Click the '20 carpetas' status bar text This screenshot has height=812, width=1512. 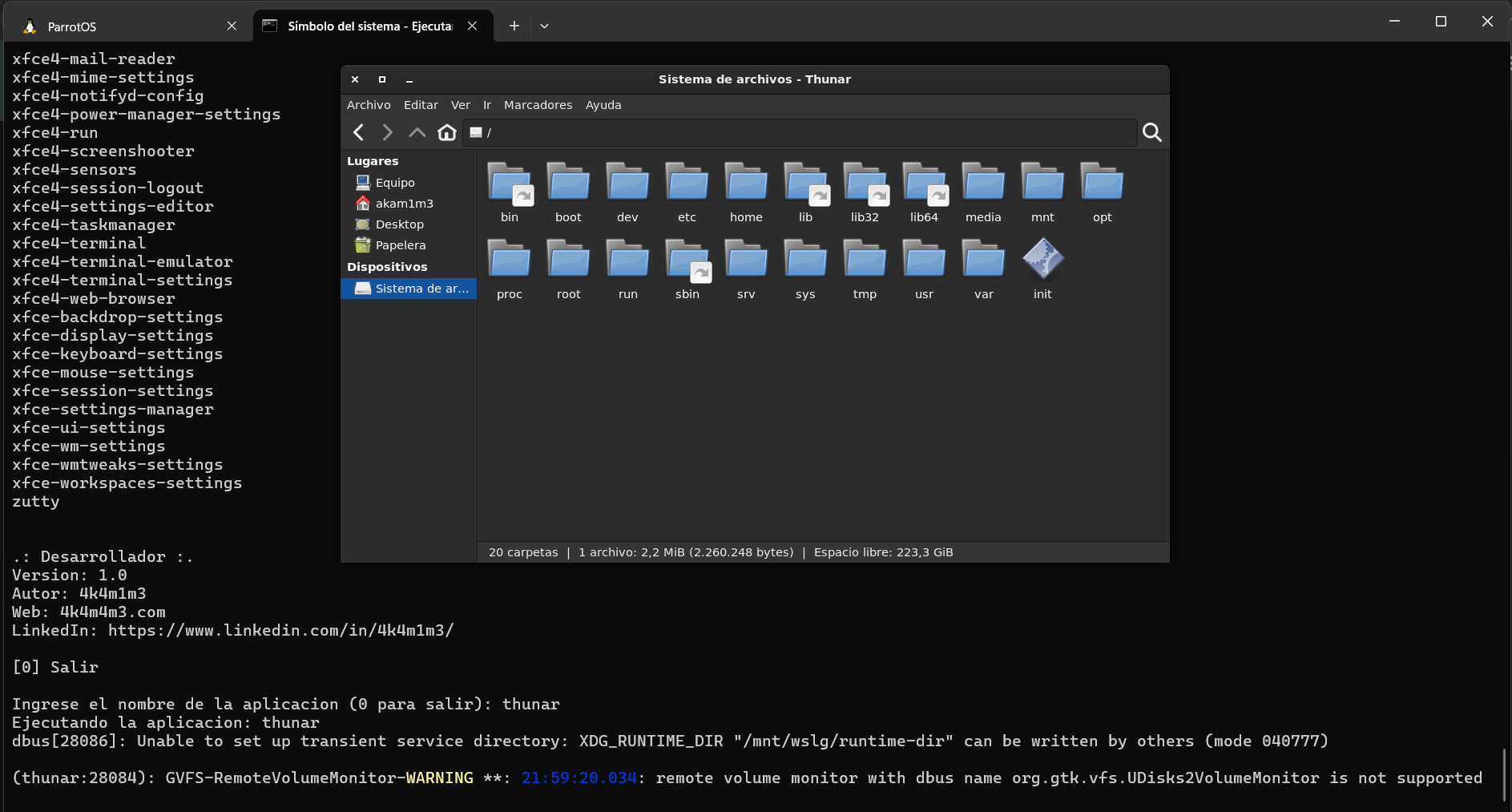point(523,552)
